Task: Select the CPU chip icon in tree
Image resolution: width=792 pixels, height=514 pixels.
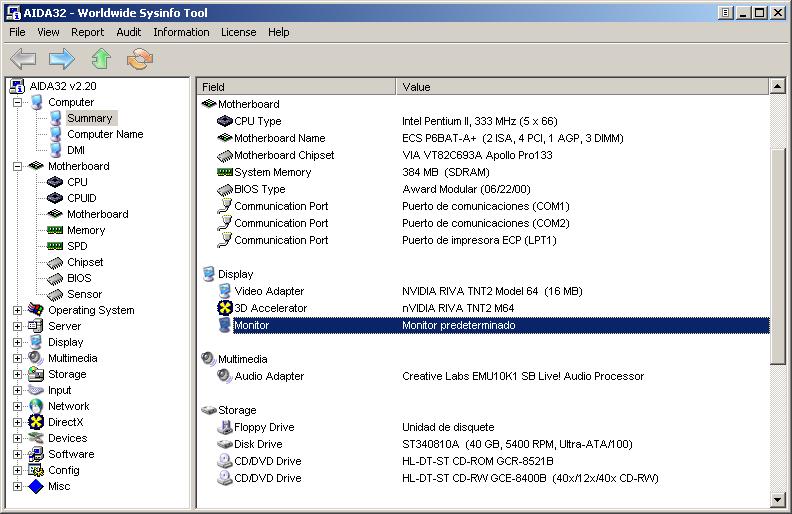Action: click(55, 182)
